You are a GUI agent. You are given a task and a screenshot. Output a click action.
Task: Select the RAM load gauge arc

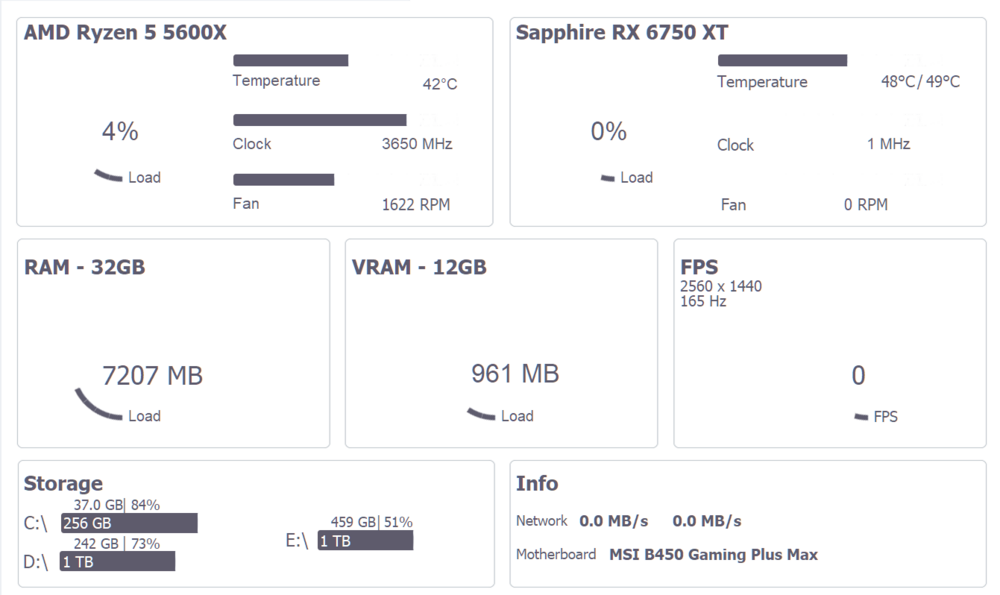tap(97, 405)
